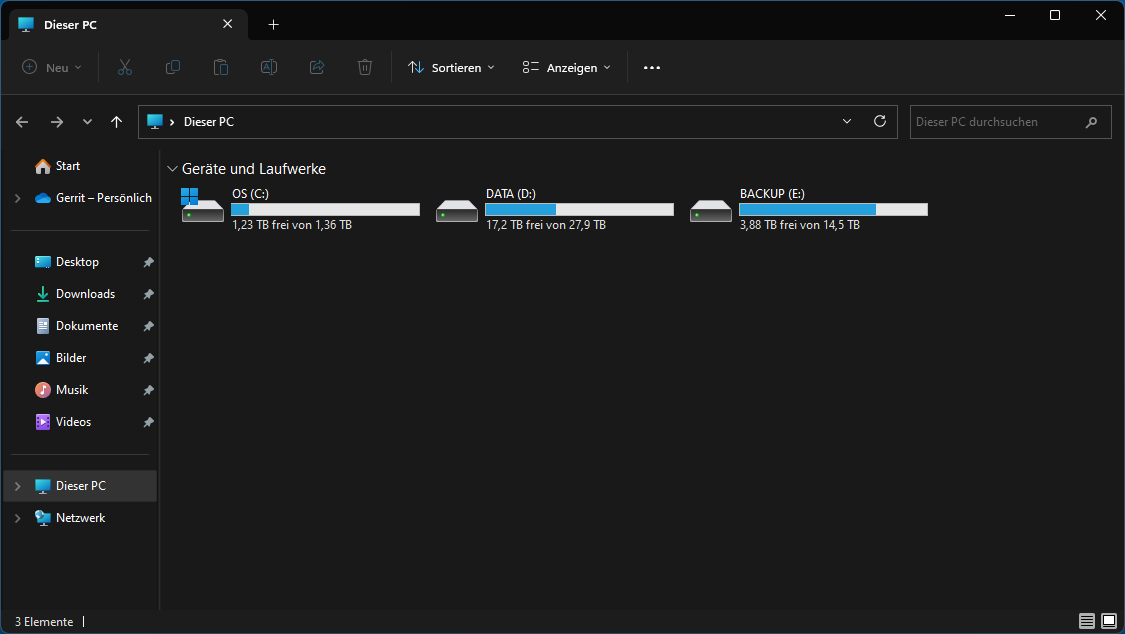
Task: Expand Gerrit – Persönlich in sidebar
Action: 18,198
